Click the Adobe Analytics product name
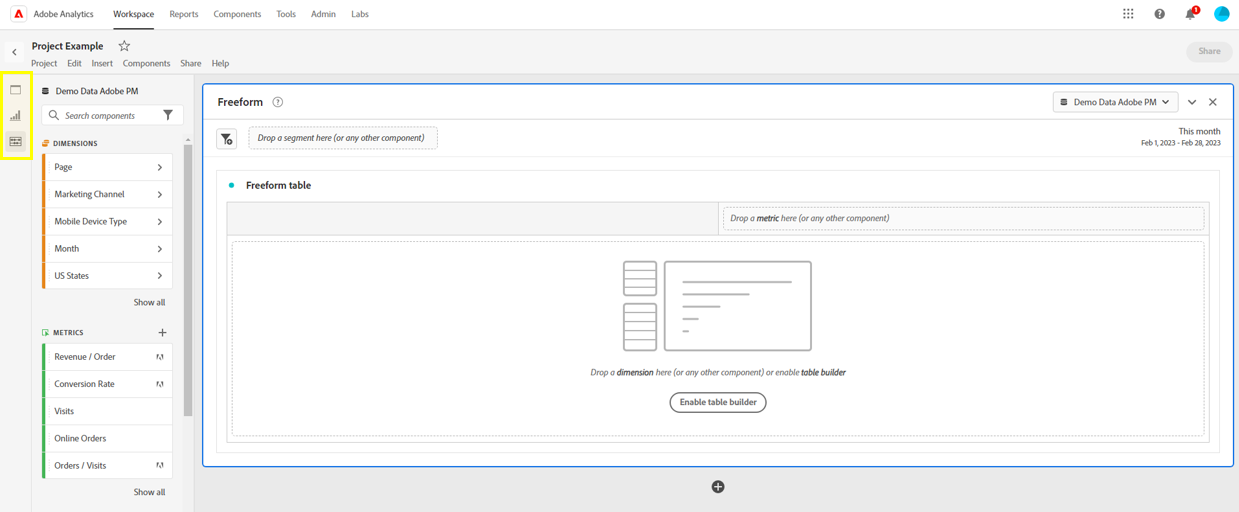The width and height of the screenshot is (1239, 512). (x=64, y=14)
